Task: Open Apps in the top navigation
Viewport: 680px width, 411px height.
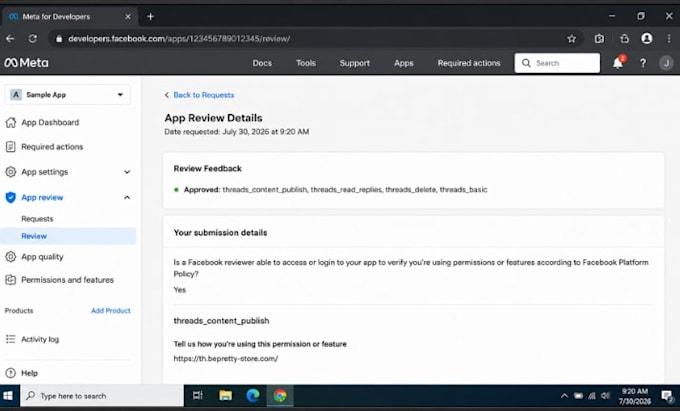Action: coord(404,63)
